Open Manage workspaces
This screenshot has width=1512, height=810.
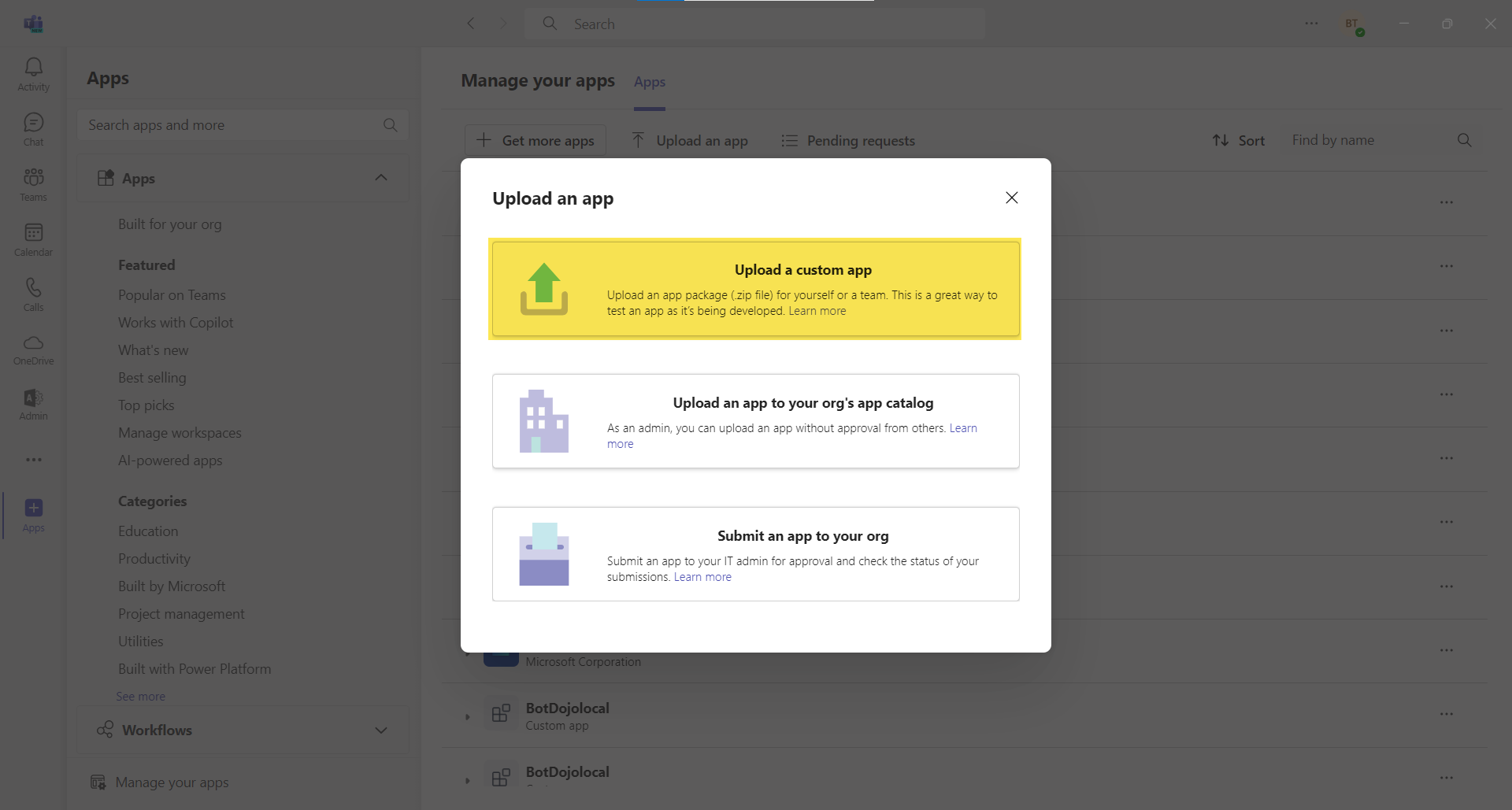pos(180,433)
